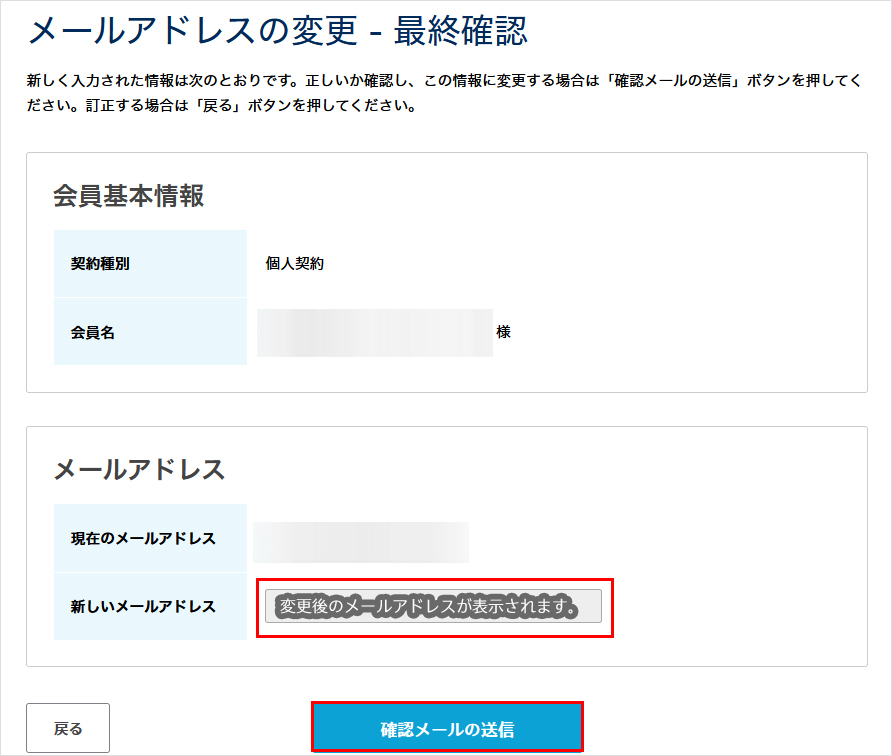
Task: Select the 会員基本情報 section heading
Action: coord(128,195)
